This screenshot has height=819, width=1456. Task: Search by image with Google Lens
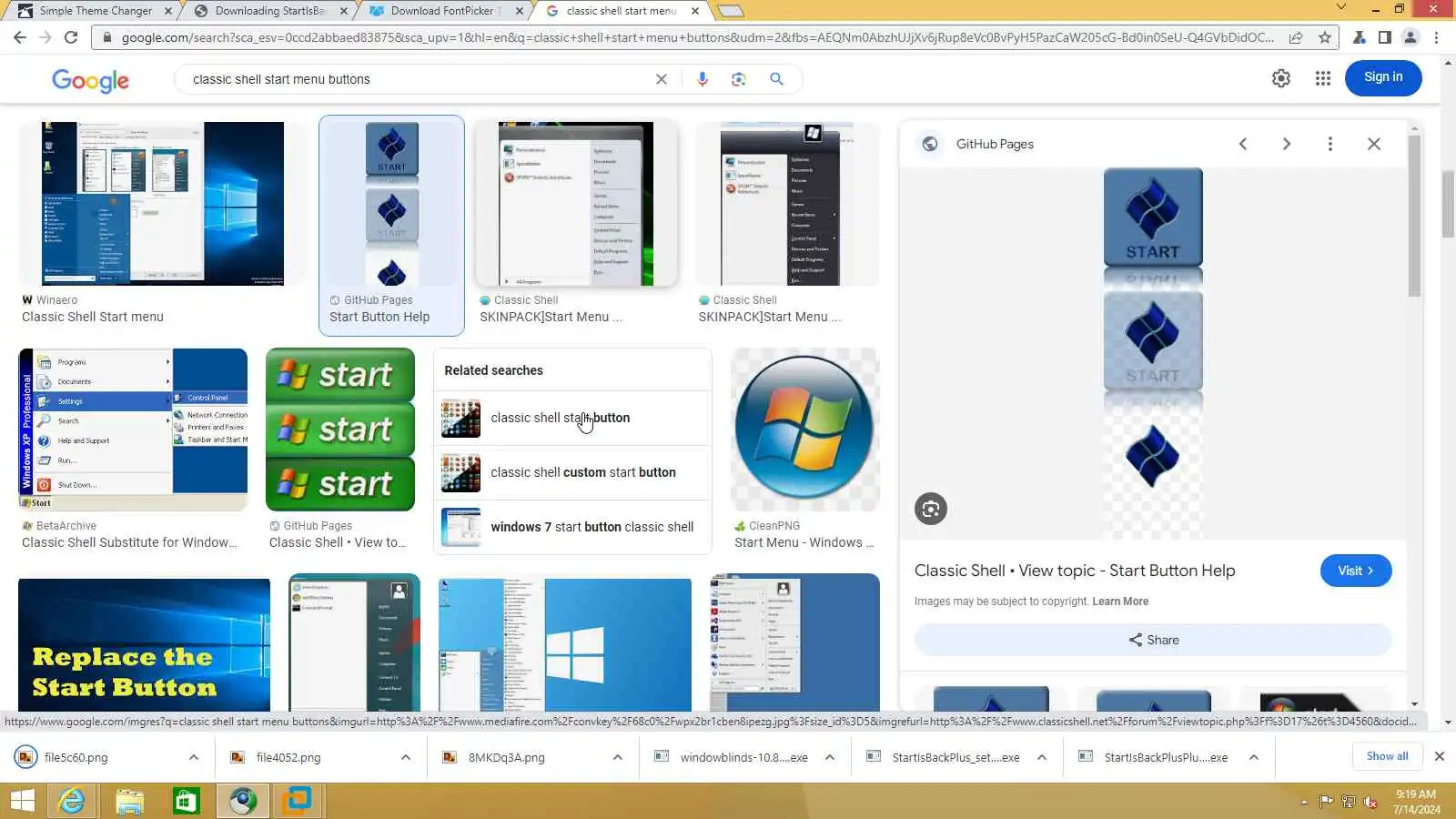739,79
